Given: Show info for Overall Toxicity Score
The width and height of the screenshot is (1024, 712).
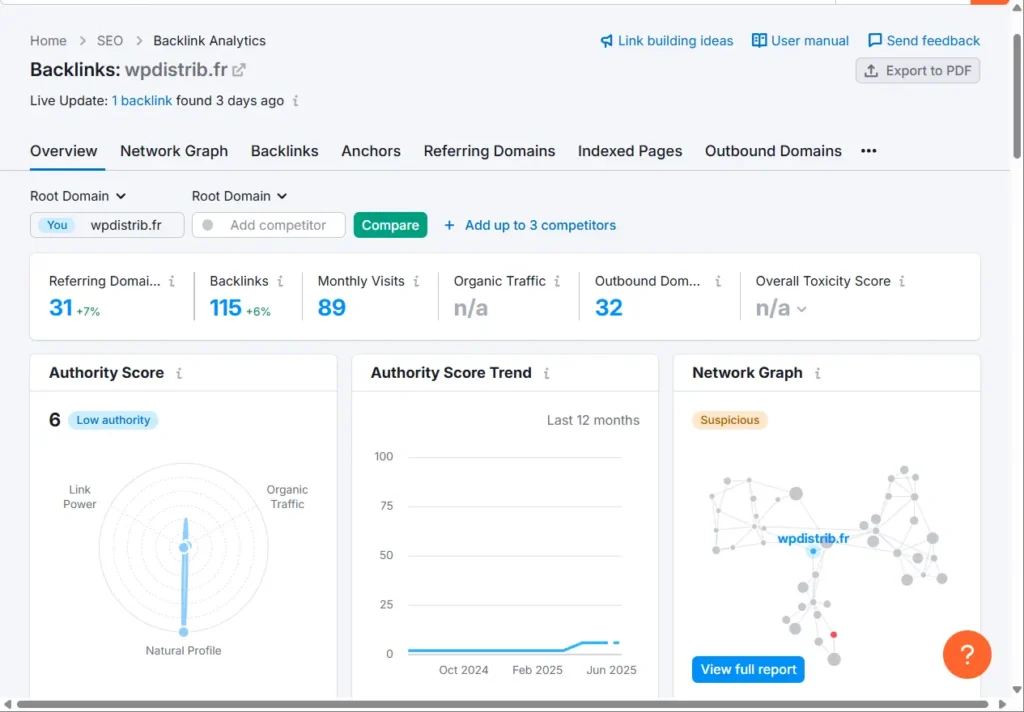Looking at the screenshot, I should (x=902, y=281).
